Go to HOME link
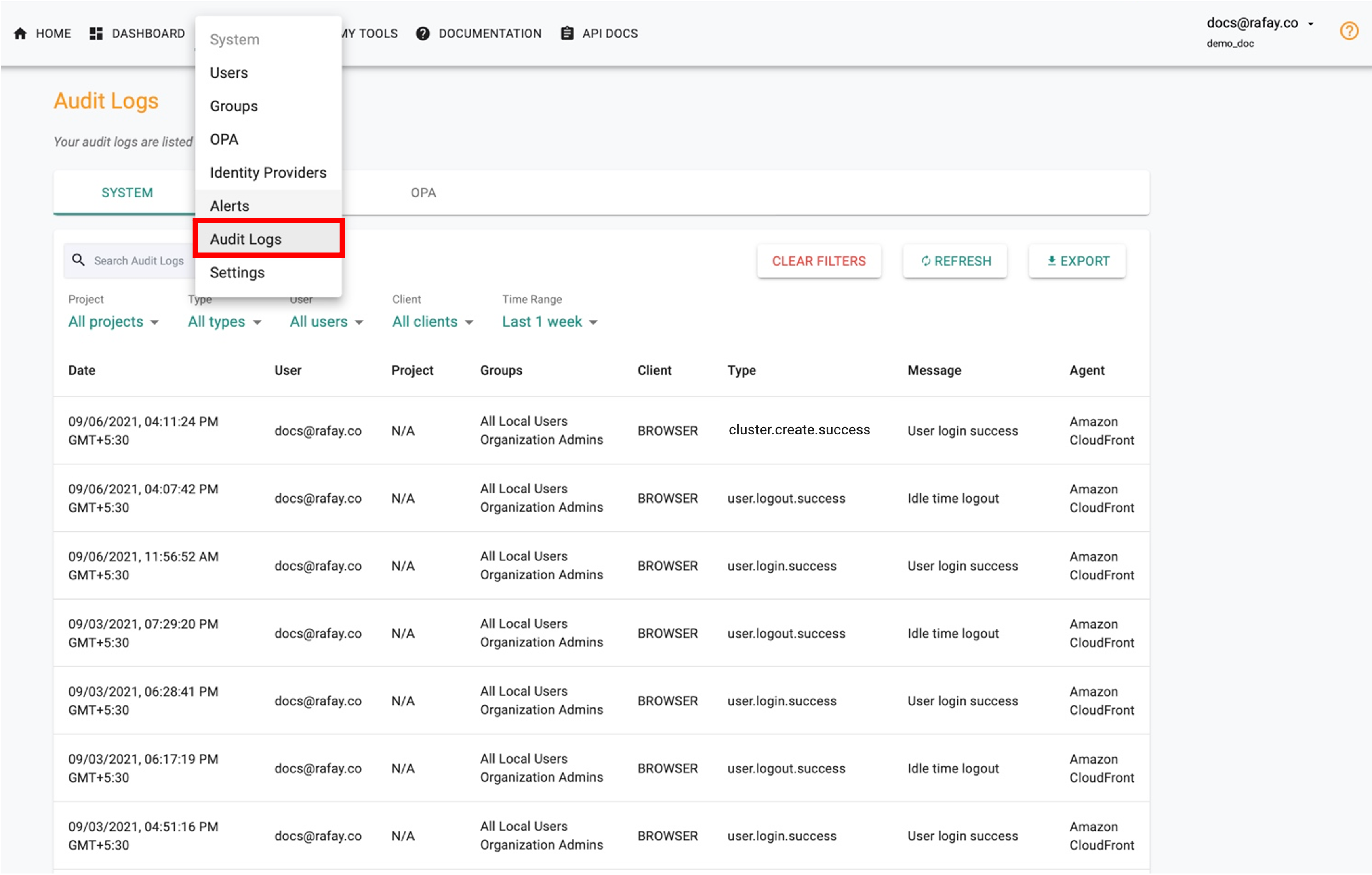 [54, 34]
